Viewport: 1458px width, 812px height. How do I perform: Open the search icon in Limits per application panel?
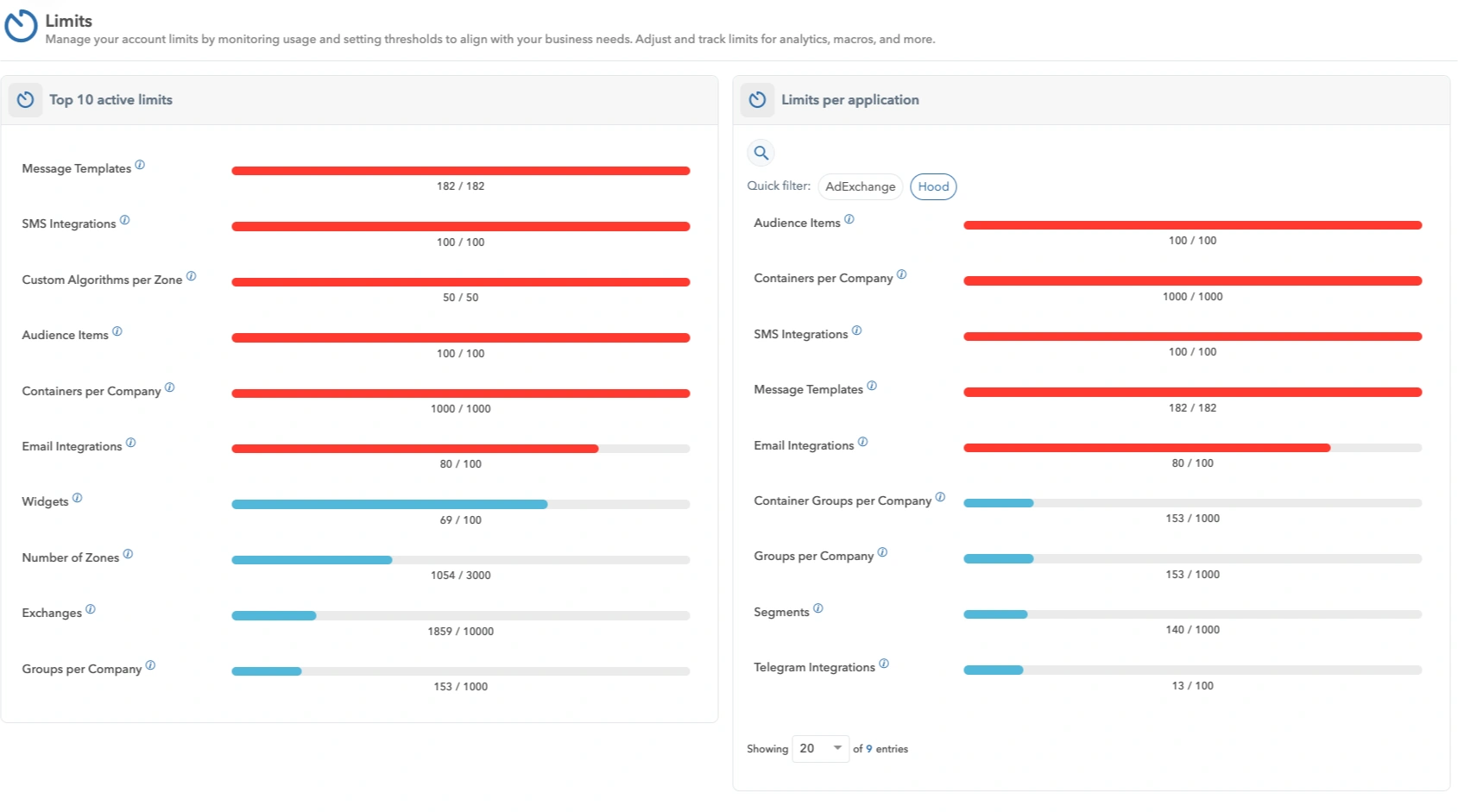[x=761, y=152]
